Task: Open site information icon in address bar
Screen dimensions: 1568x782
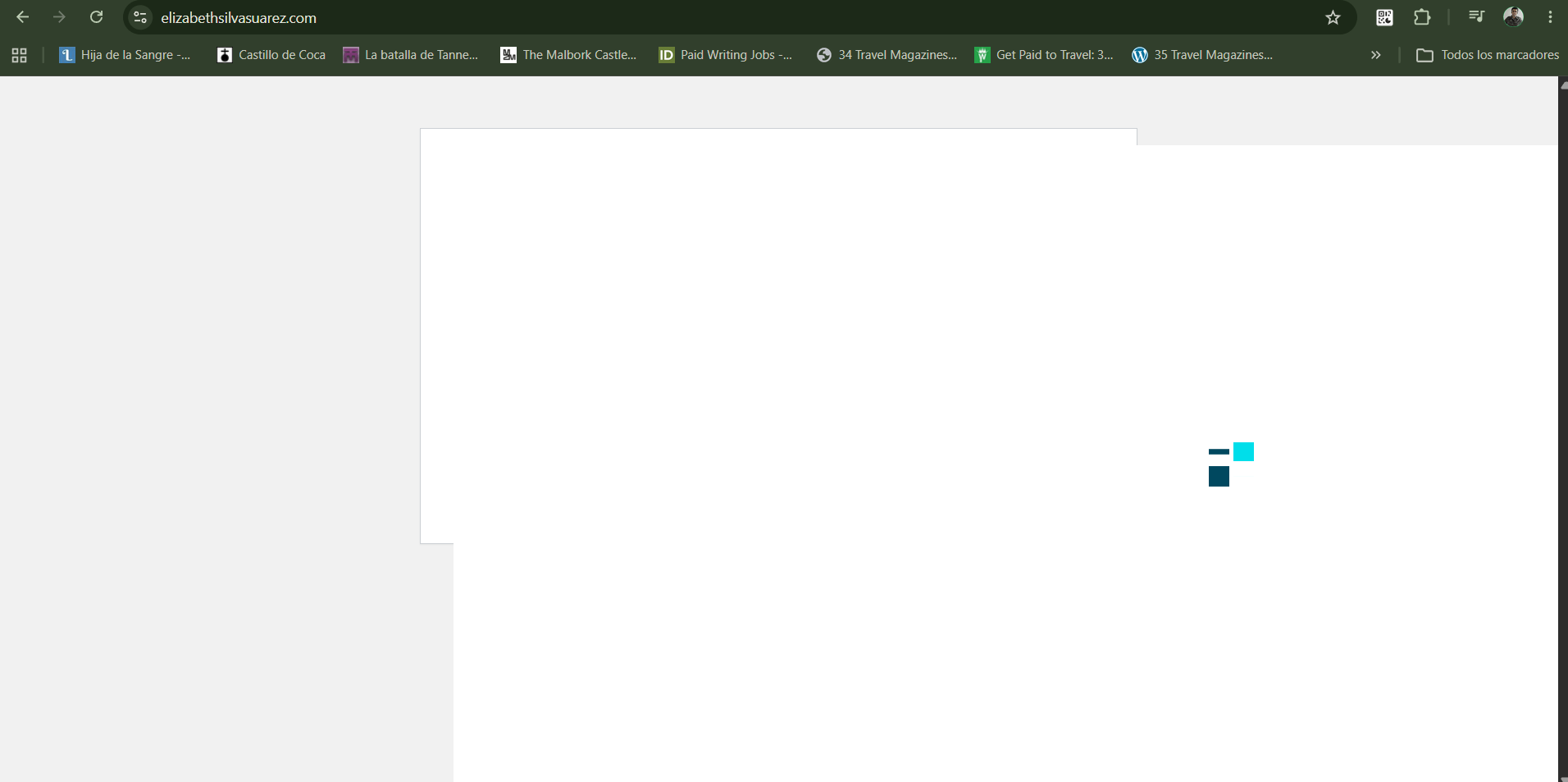Action: click(140, 17)
